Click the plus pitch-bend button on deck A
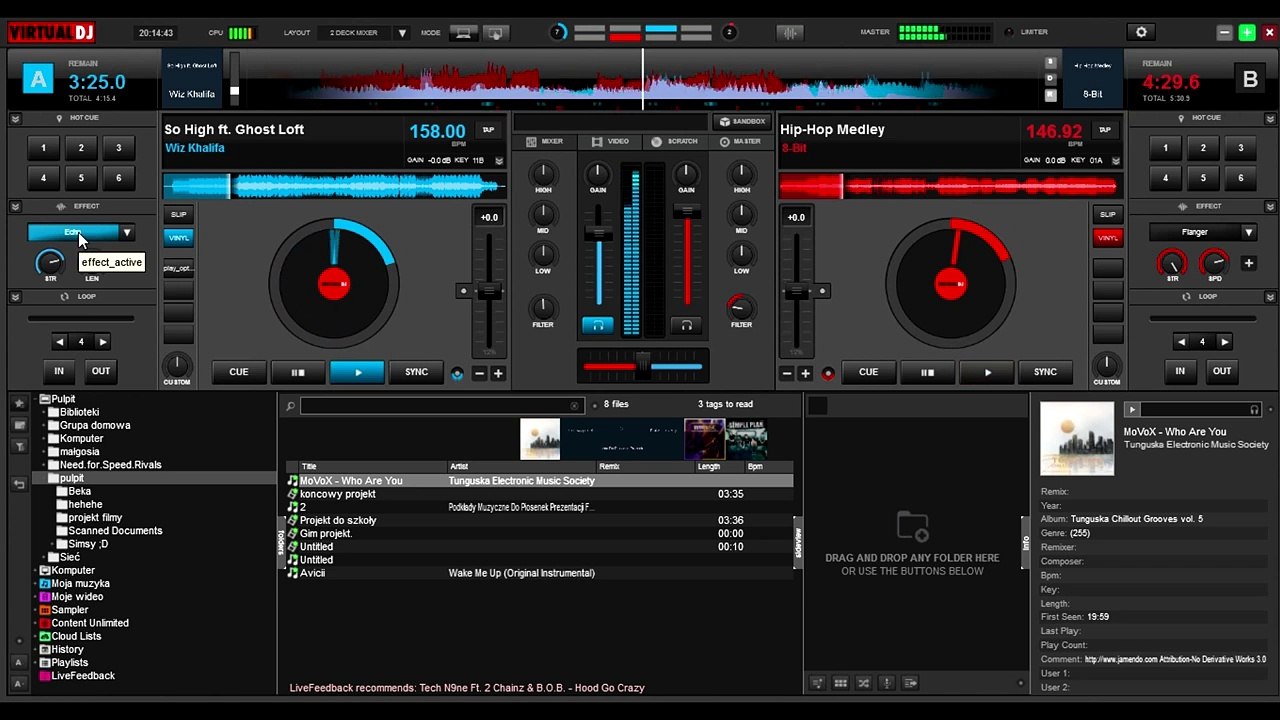This screenshot has height=720, width=1280. 498,373
